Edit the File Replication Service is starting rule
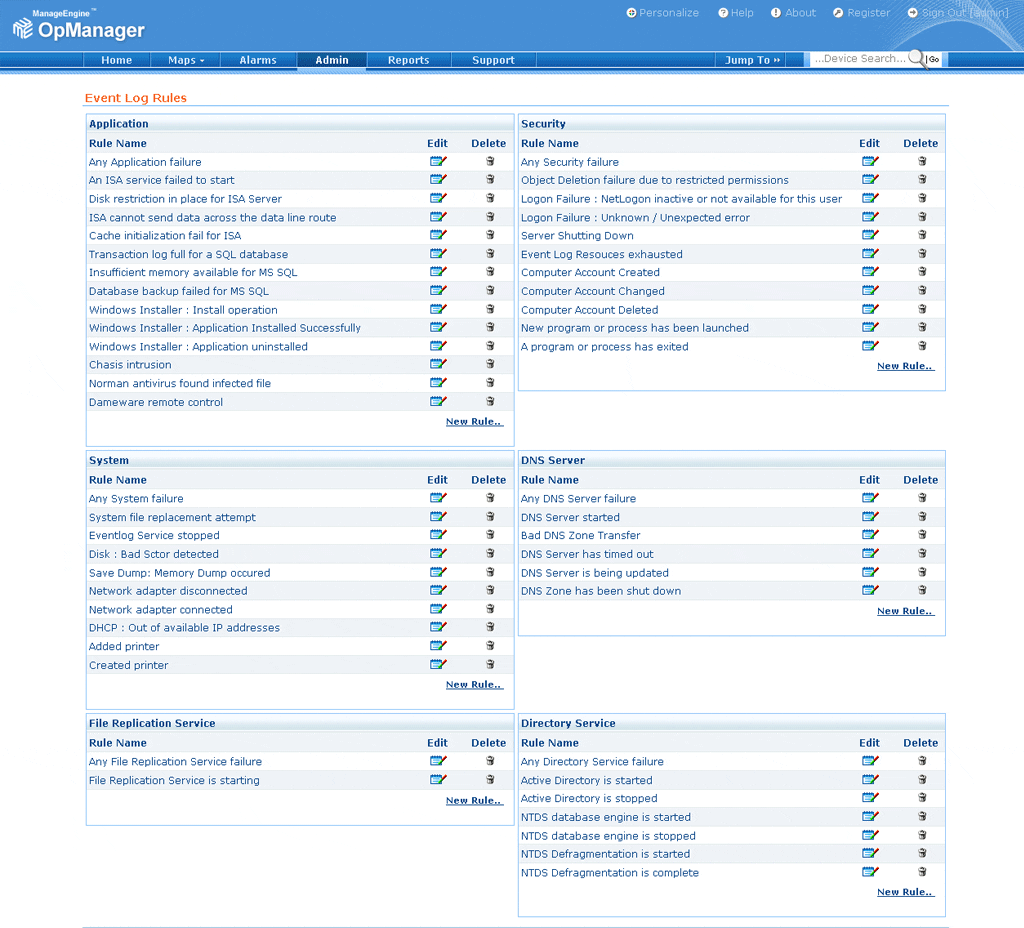This screenshot has height=928, width=1024. click(438, 780)
